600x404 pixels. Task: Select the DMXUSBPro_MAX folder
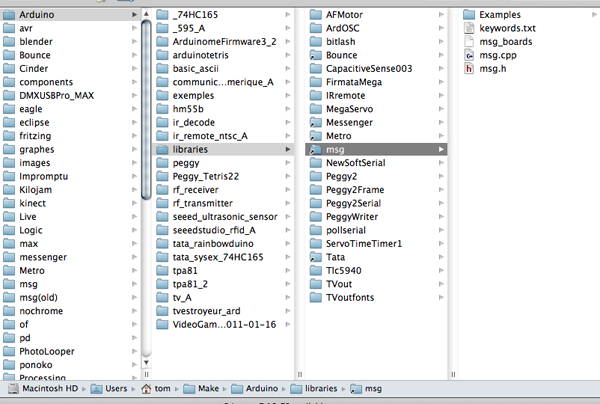tap(70, 95)
